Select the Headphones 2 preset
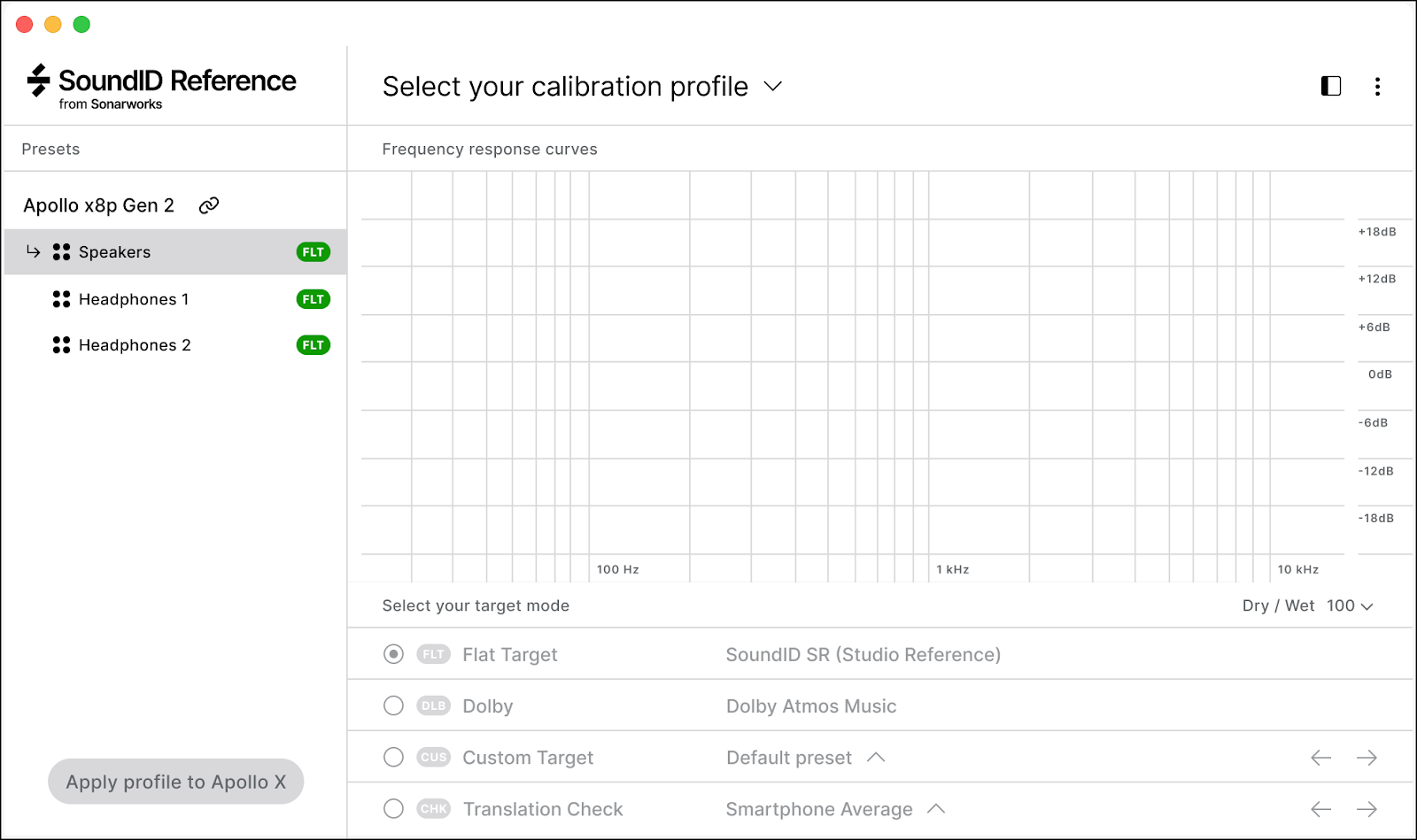 (x=135, y=345)
